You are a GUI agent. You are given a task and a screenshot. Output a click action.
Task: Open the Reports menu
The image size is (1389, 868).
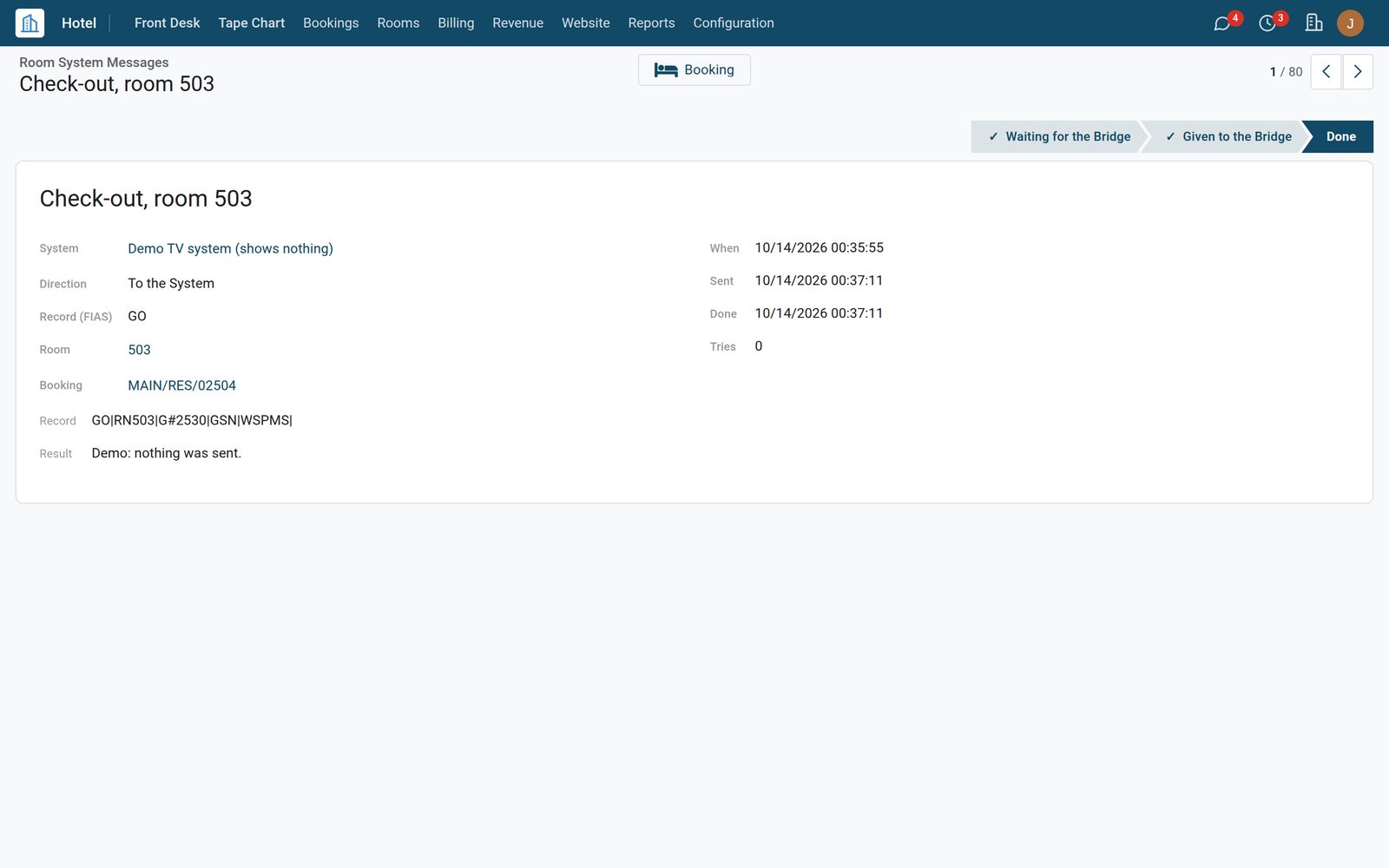pos(651,23)
